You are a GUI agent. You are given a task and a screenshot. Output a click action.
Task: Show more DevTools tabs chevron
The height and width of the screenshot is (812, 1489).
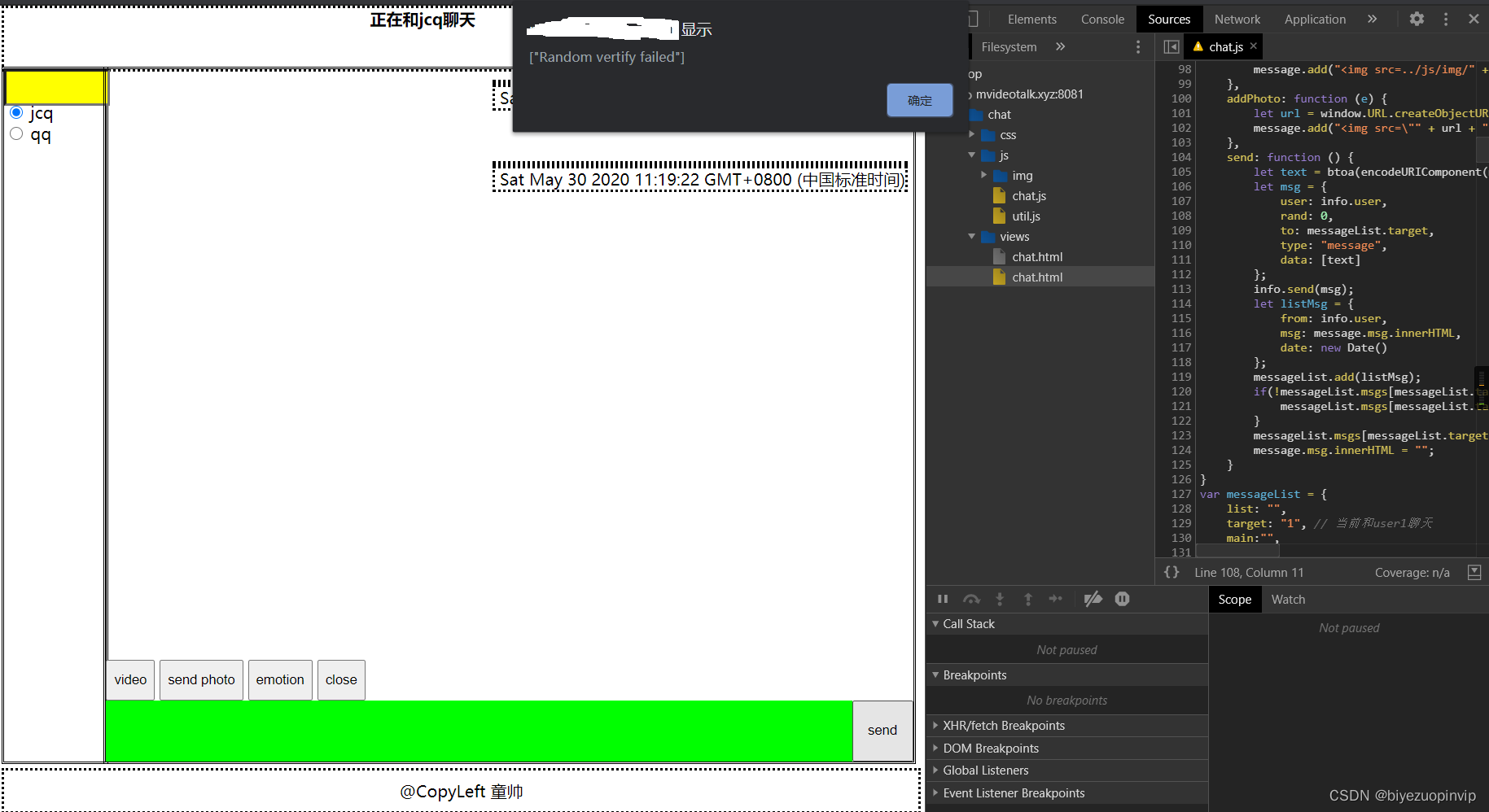(x=1373, y=19)
